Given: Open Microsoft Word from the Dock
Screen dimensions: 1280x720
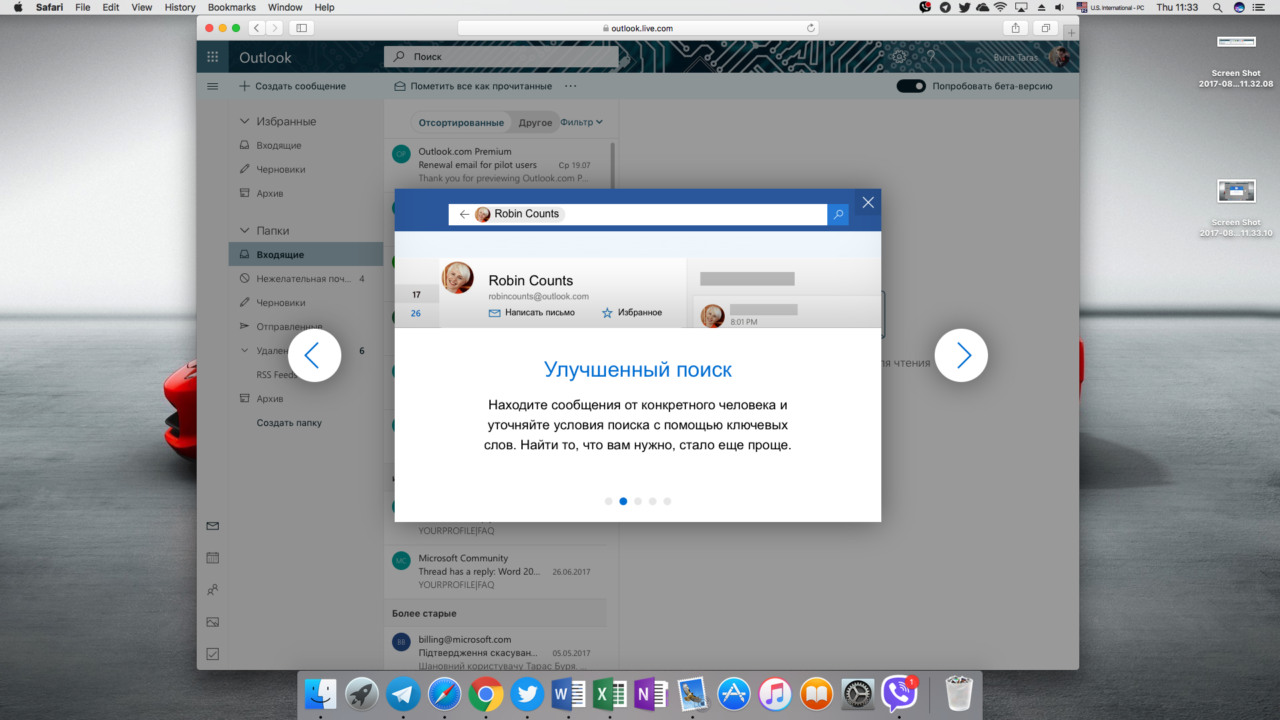Looking at the screenshot, I should pos(569,694).
